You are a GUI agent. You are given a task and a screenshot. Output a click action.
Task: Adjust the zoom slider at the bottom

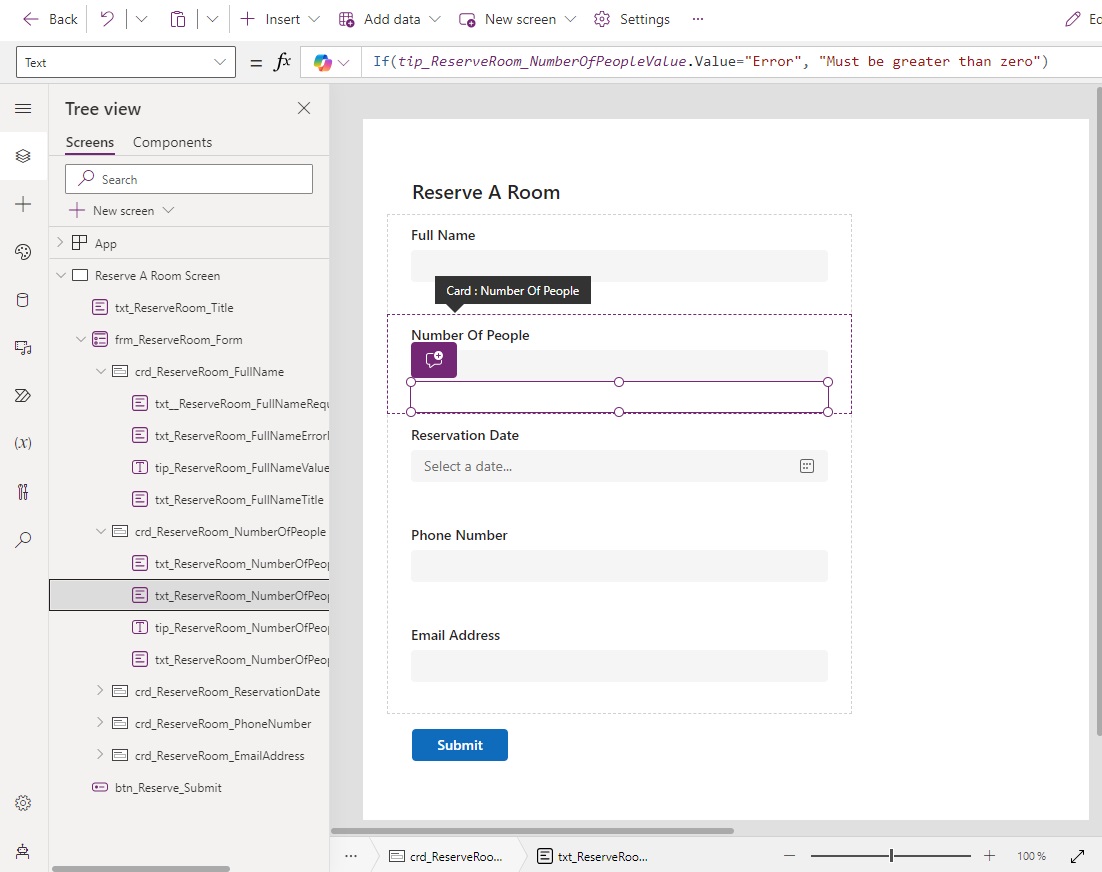coord(889,856)
